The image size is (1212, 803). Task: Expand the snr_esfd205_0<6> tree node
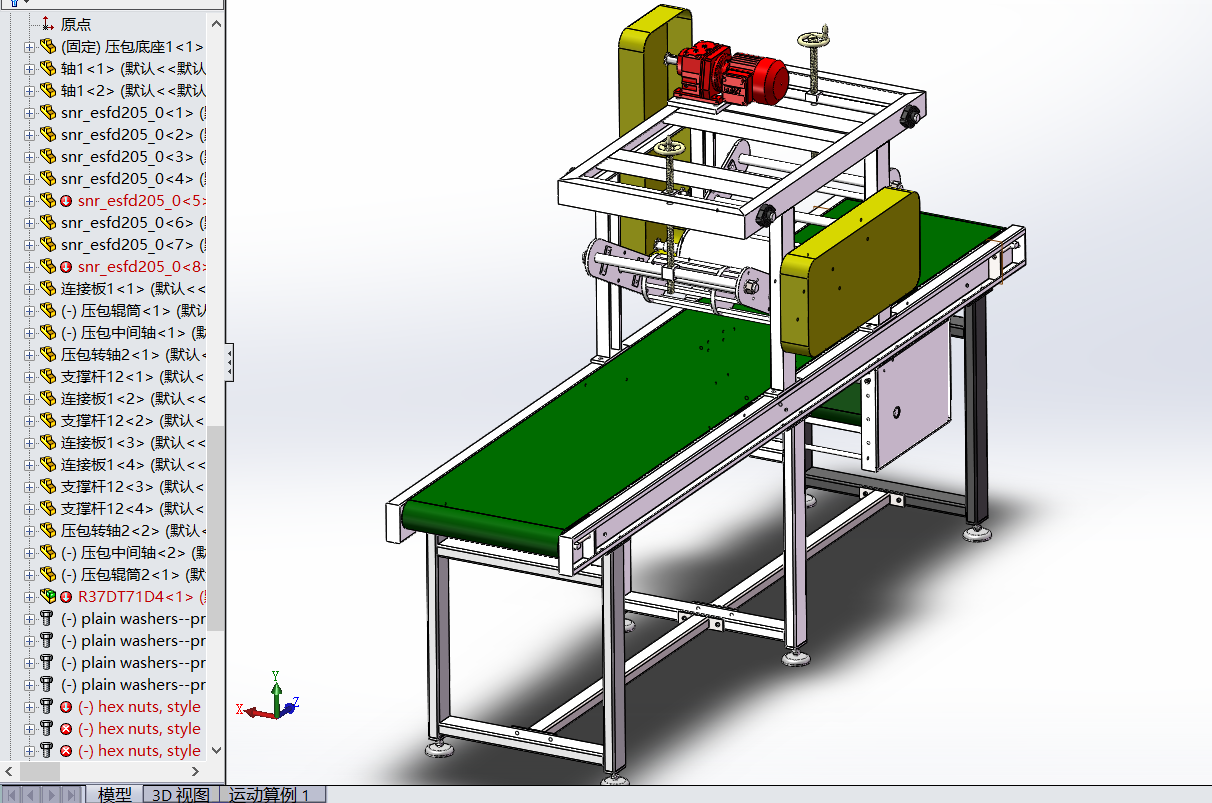coord(29,223)
